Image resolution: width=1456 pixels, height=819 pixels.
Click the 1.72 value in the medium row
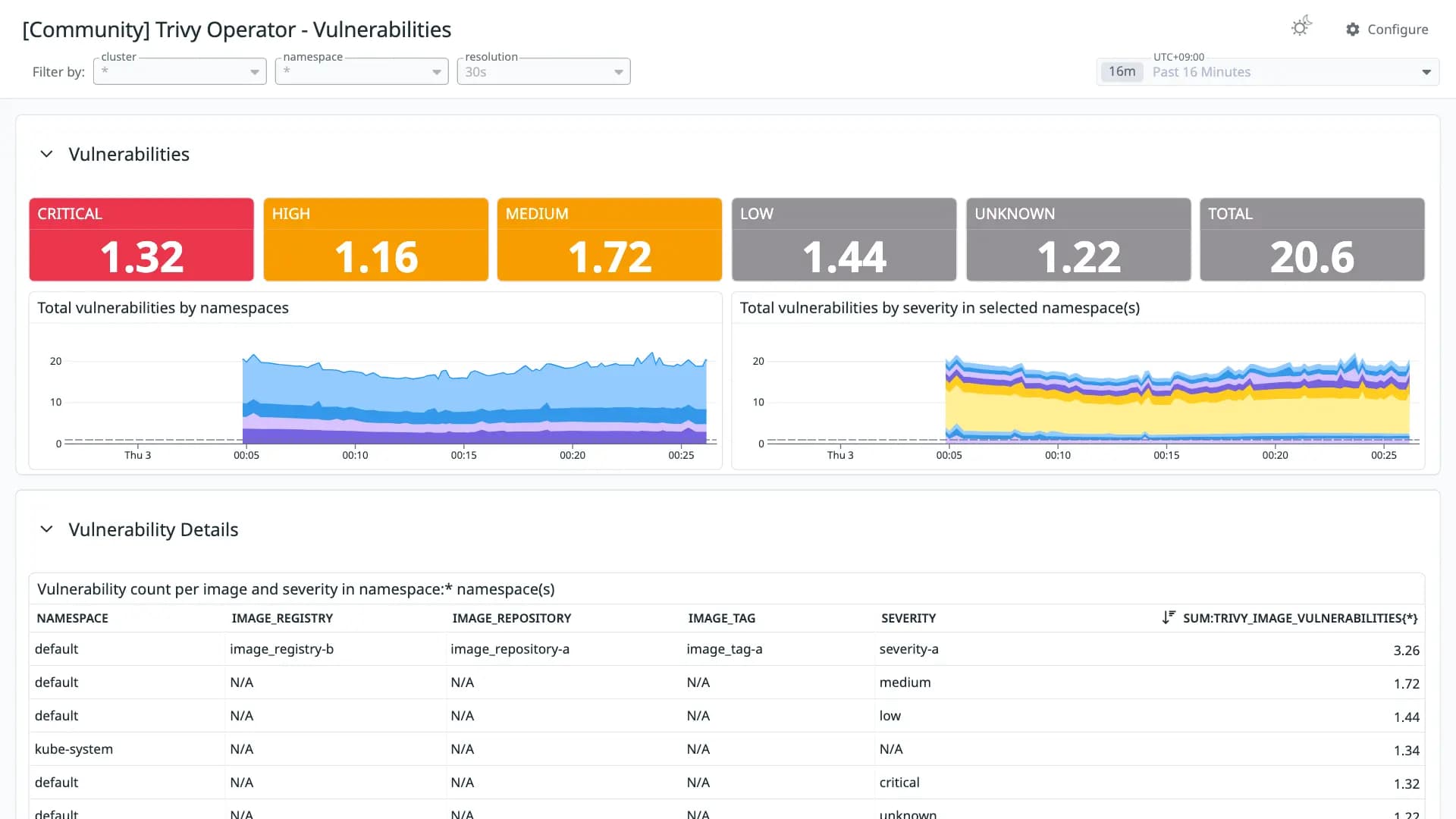click(x=1407, y=684)
